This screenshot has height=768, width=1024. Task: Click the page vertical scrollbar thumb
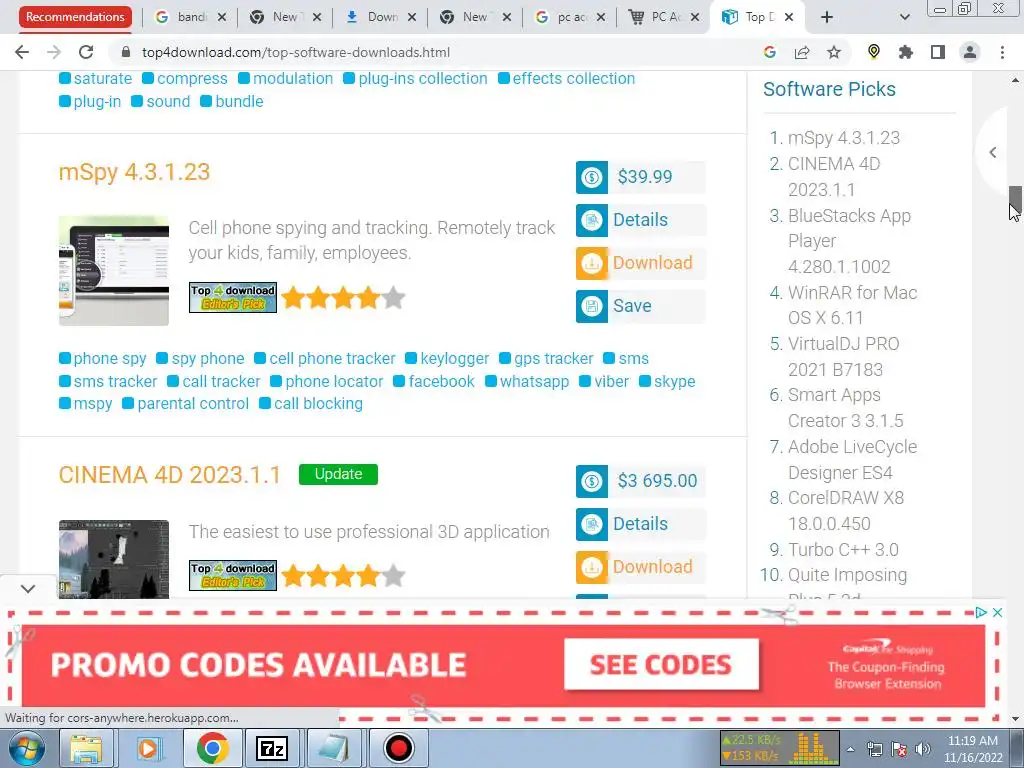1015,199
